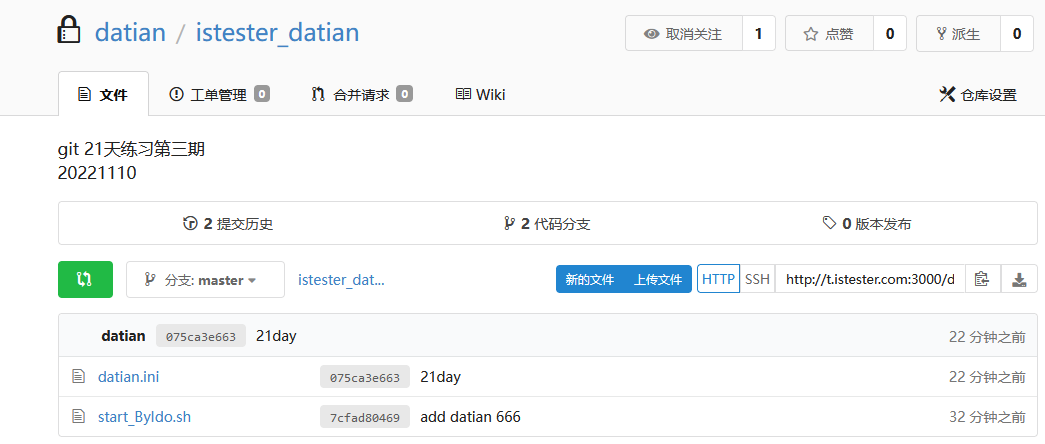Expand the 分支: master branch dropdown

click(205, 280)
